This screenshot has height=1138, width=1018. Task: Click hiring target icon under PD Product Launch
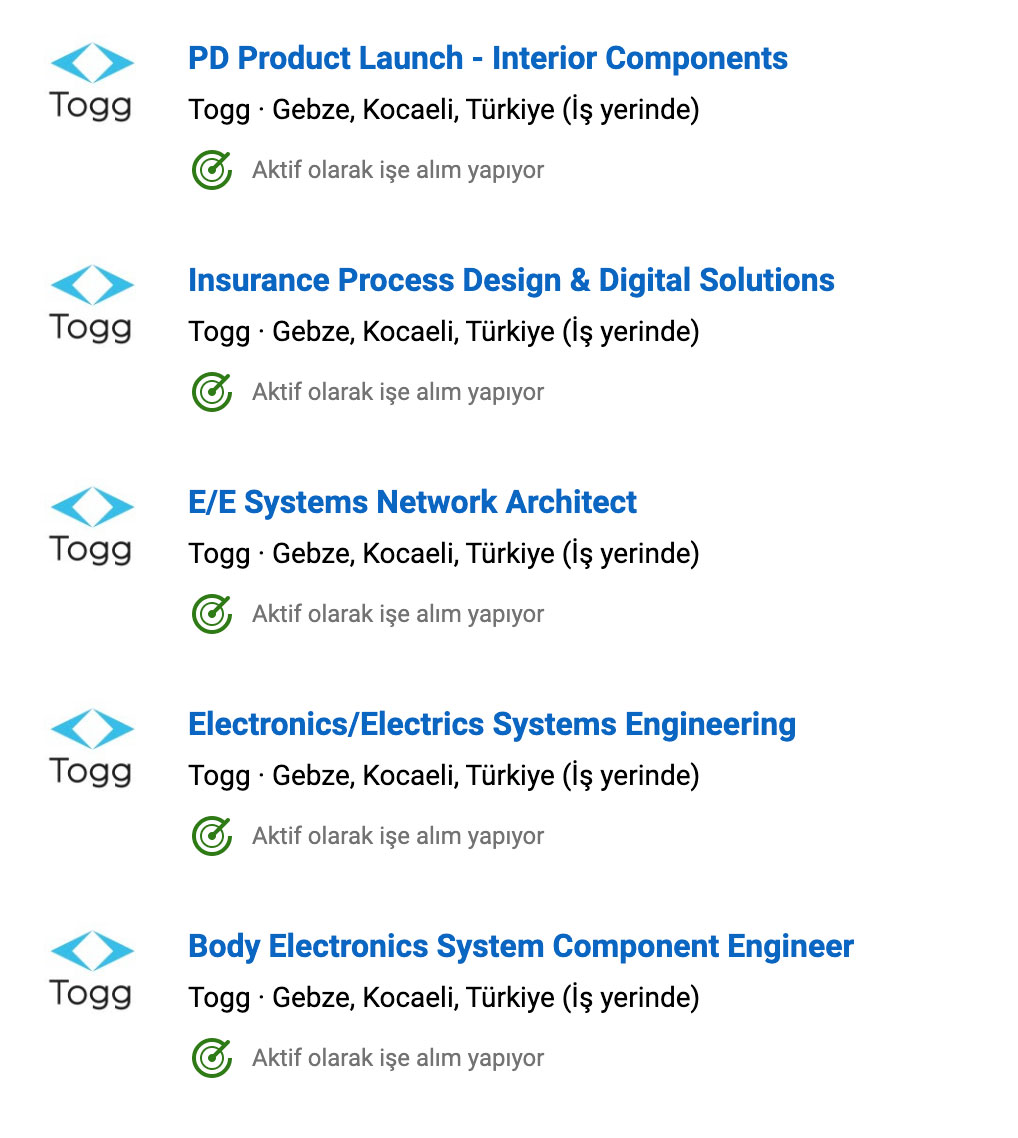click(x=211, y=170)
